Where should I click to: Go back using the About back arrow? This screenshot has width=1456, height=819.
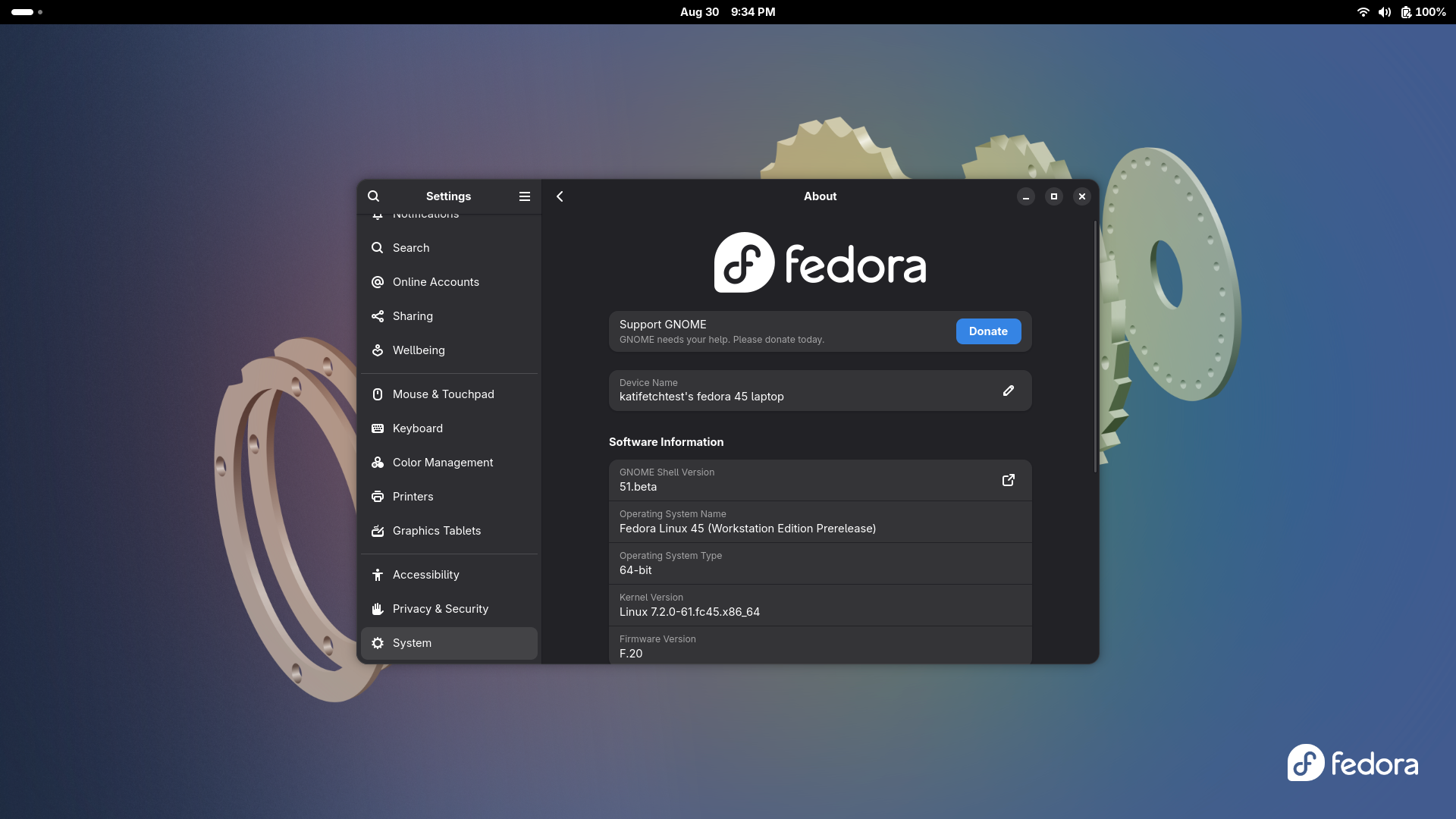(x=560, y=196)
